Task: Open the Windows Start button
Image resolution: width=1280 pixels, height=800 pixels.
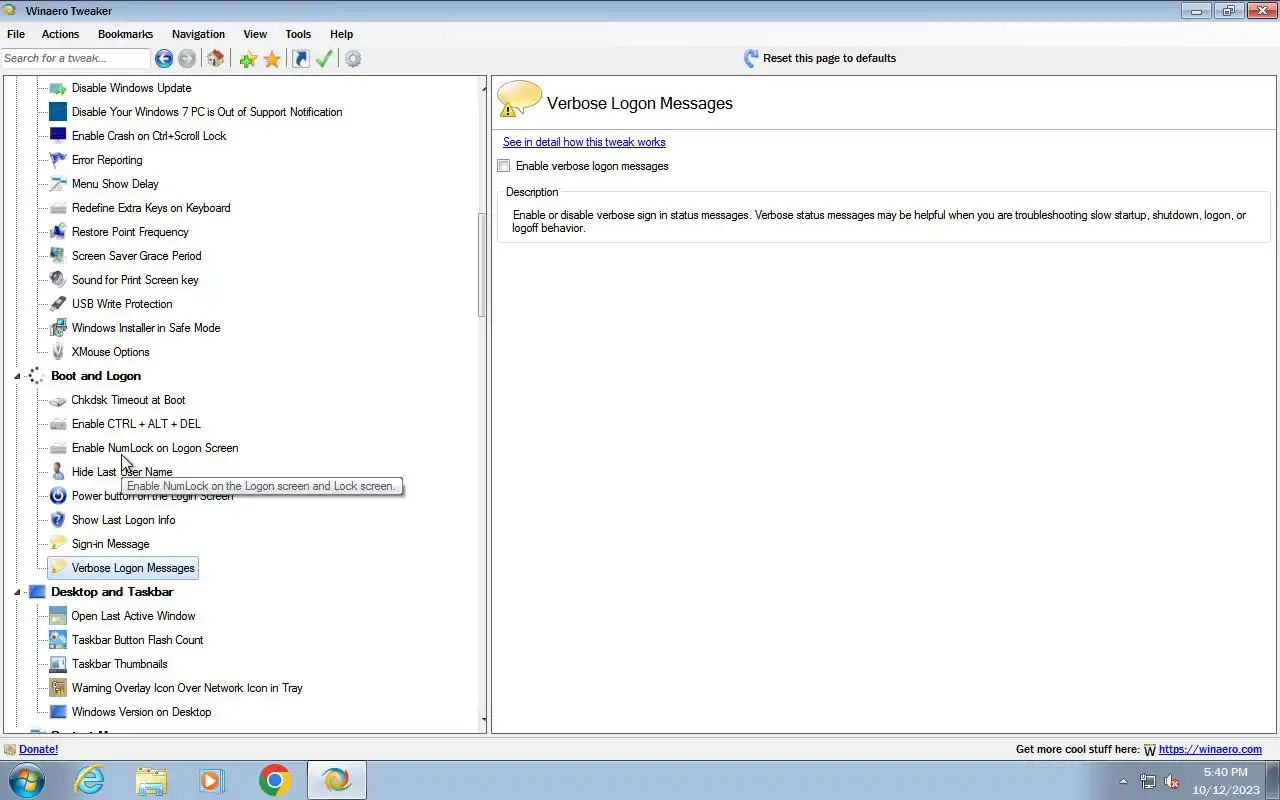Action: click(x=27, y=780)
